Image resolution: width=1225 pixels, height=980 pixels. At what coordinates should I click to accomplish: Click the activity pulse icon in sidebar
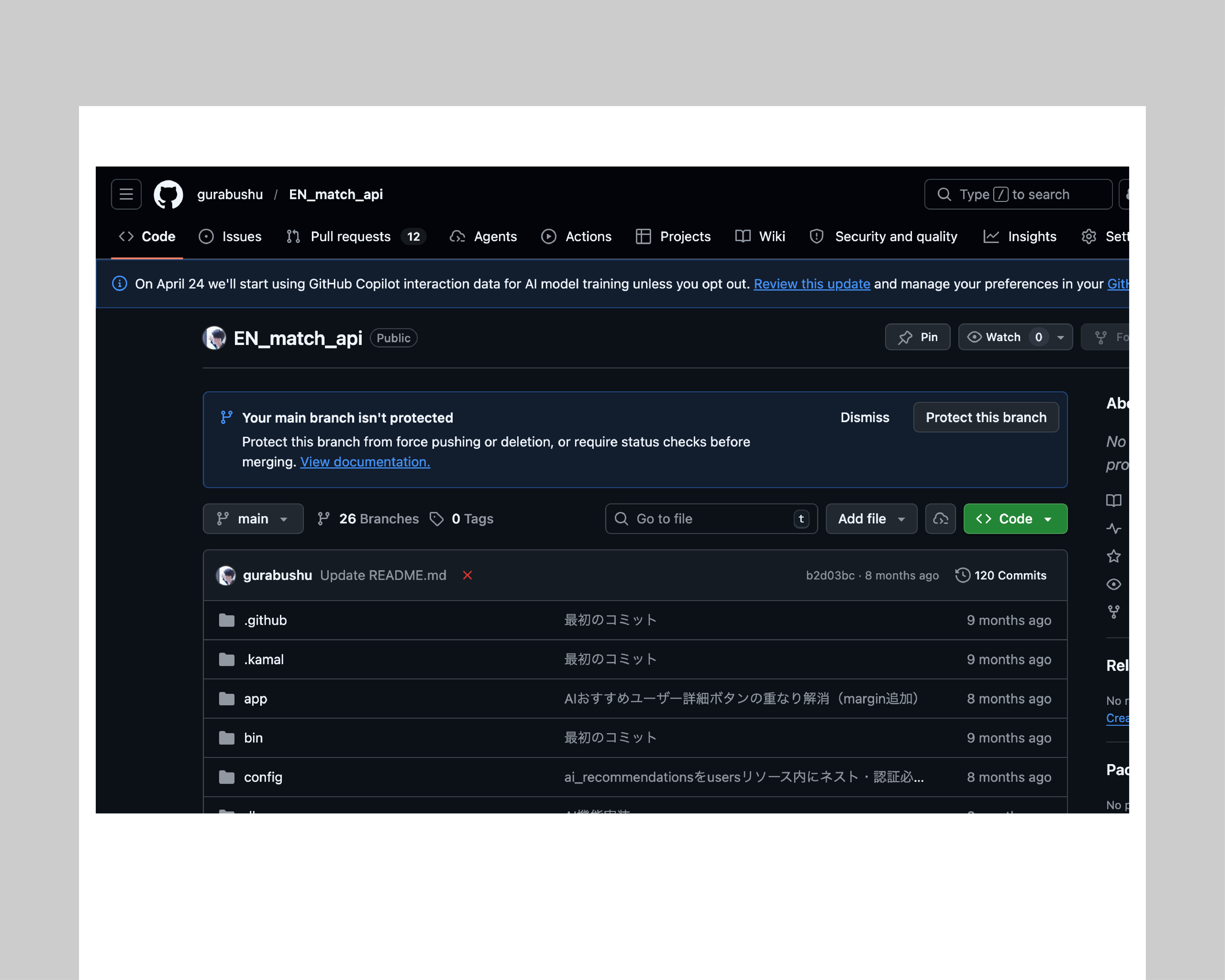1113,528
